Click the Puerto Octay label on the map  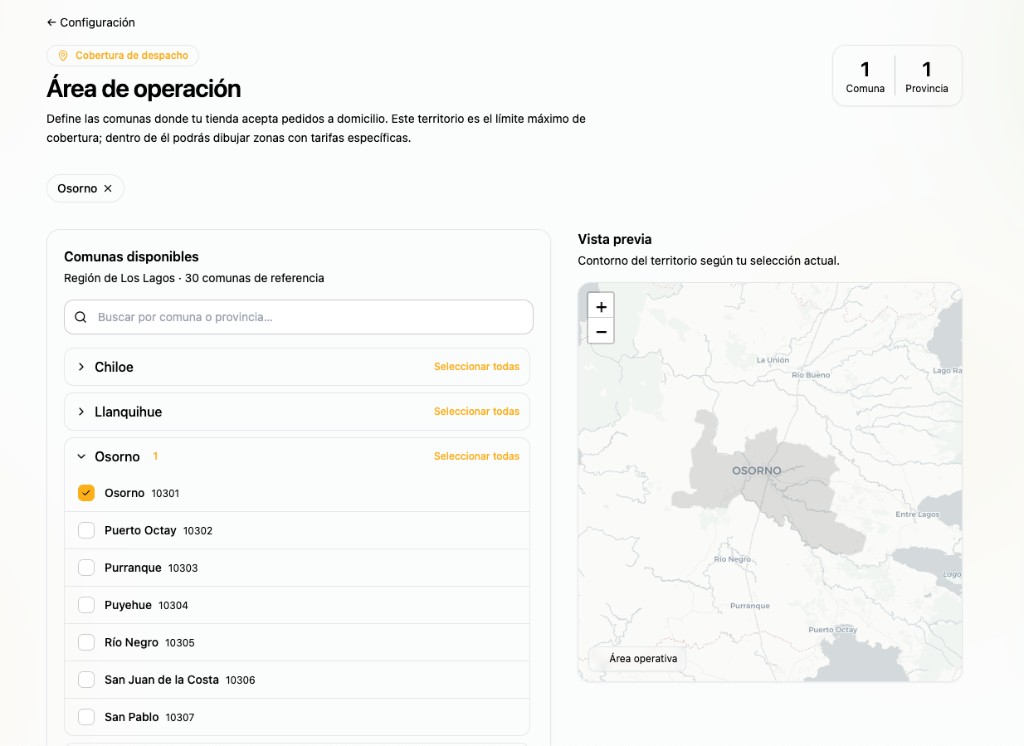pyautogui.click(x=832, y=630)
